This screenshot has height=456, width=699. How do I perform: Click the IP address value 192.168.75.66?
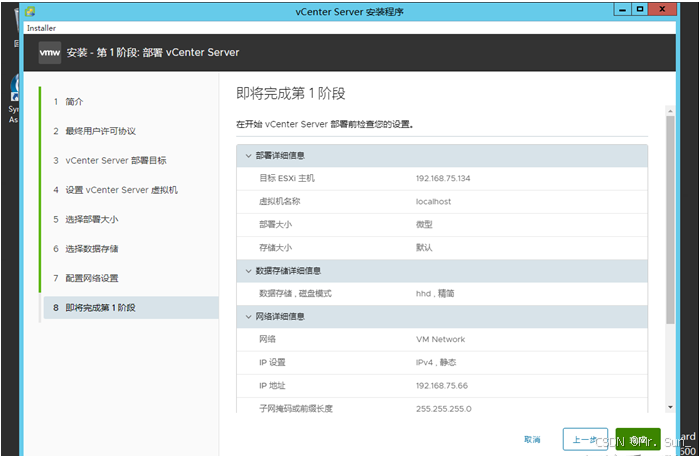(x=442, y=386)
